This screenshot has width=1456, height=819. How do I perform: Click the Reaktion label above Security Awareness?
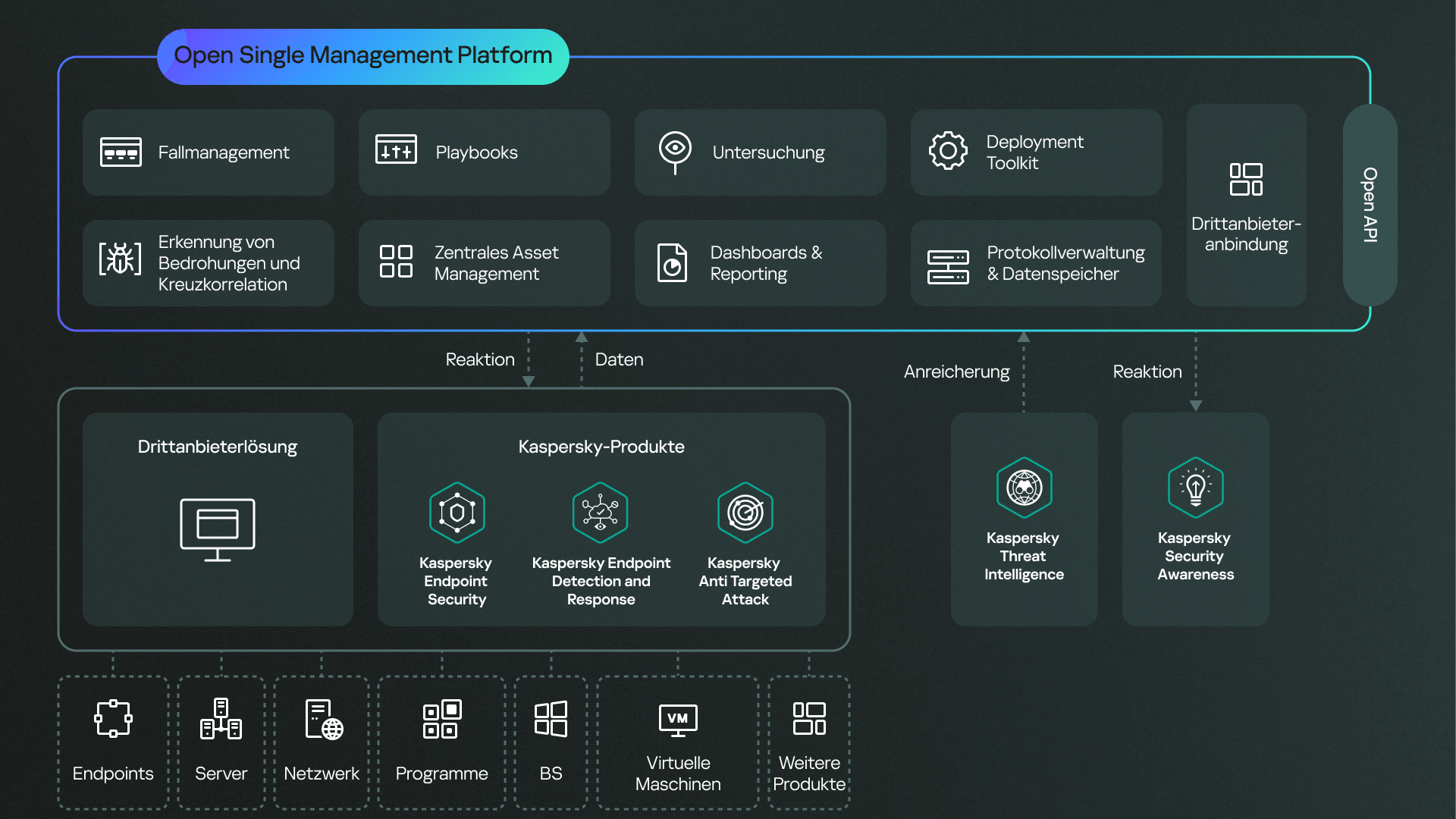pyautogui.click(x=1147, y=372)
